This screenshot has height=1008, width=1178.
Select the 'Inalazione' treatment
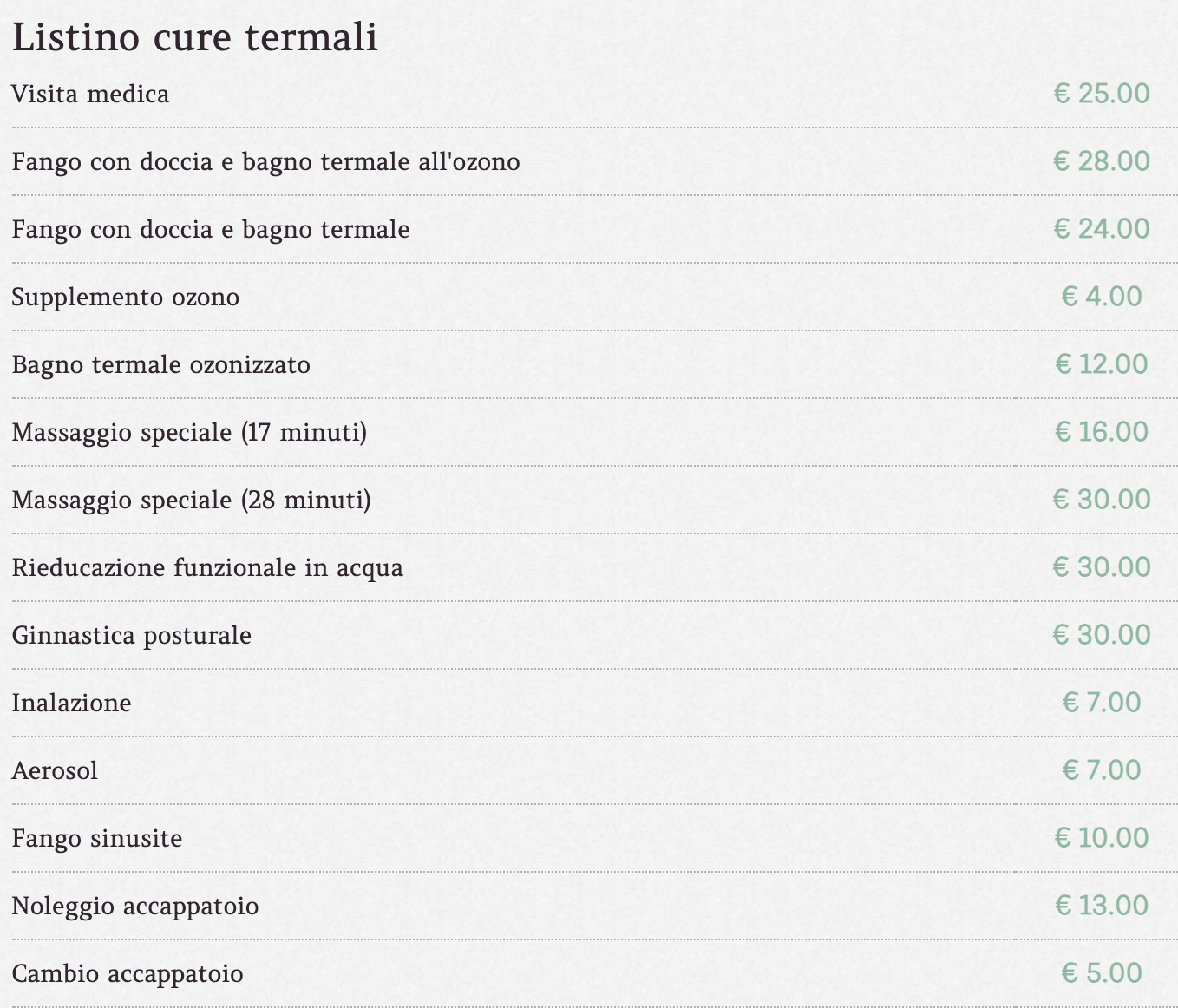pos(71,703)
